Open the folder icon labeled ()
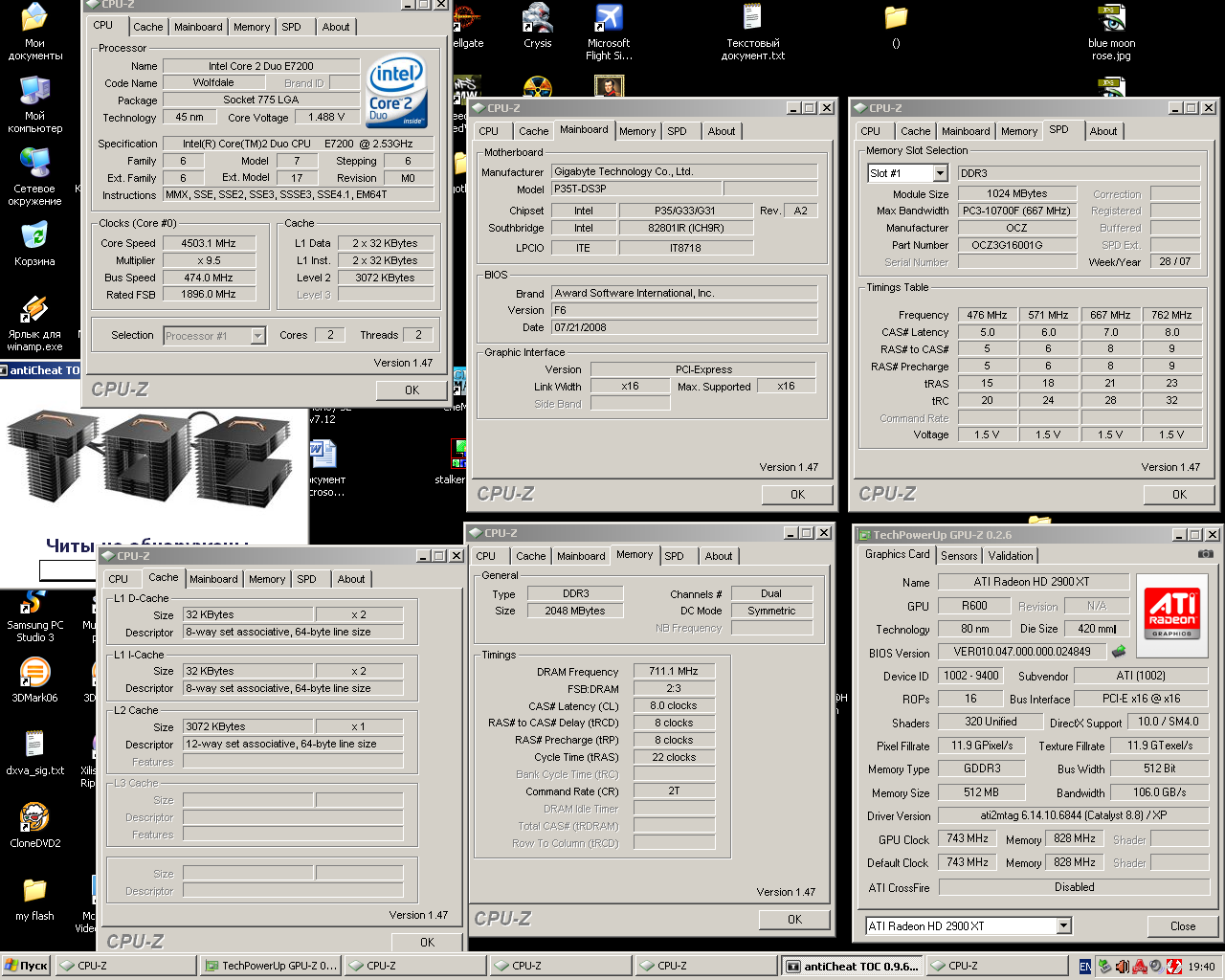 (x=896, y=26)
